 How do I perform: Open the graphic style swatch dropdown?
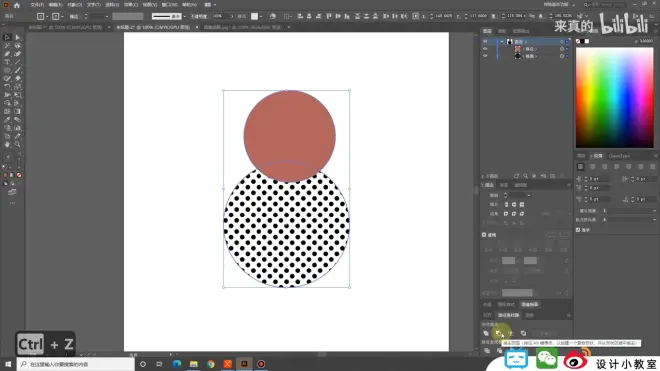point(261,16)
